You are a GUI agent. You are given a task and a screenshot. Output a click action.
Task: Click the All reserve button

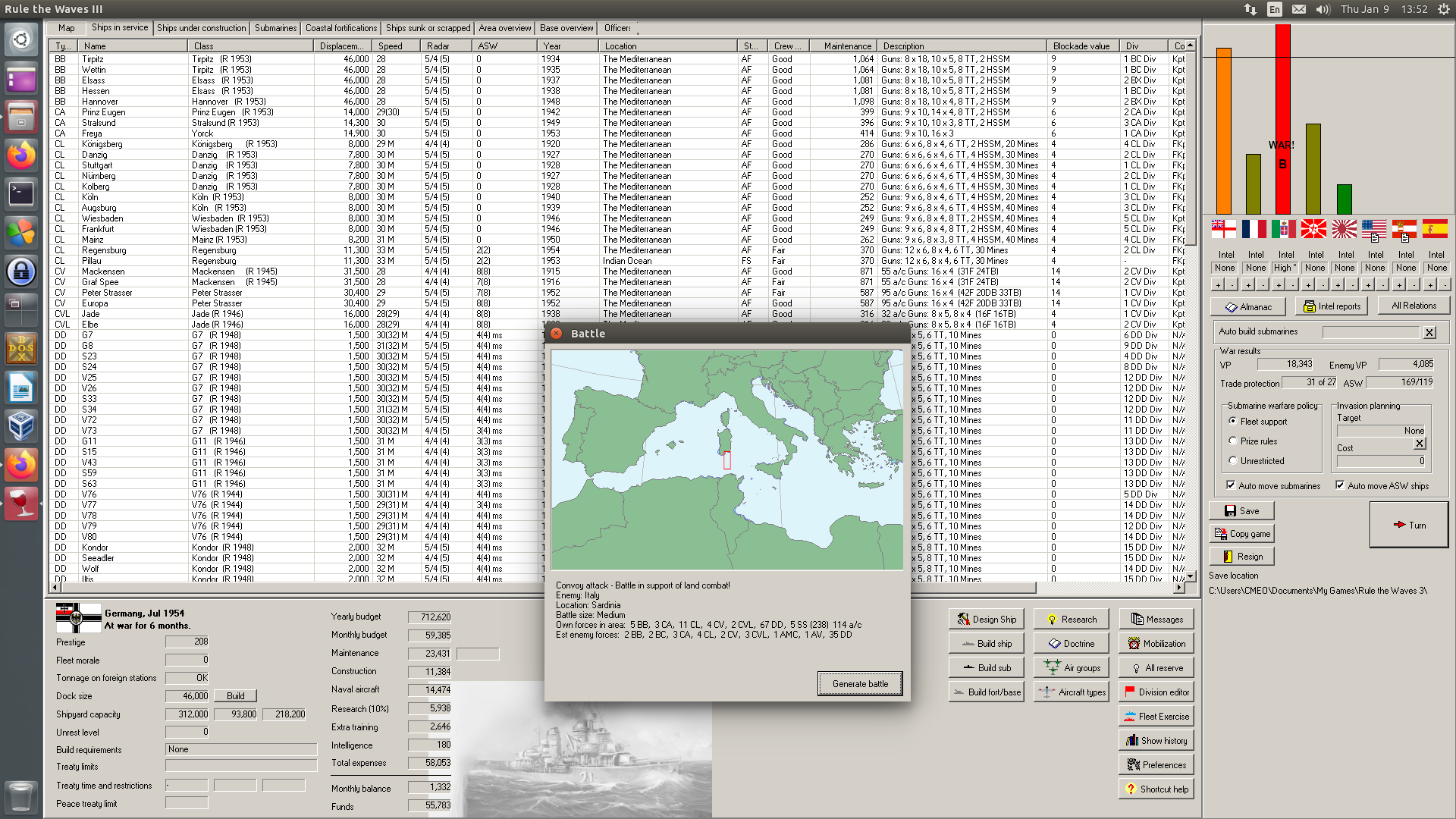[x=1156, y=667]
